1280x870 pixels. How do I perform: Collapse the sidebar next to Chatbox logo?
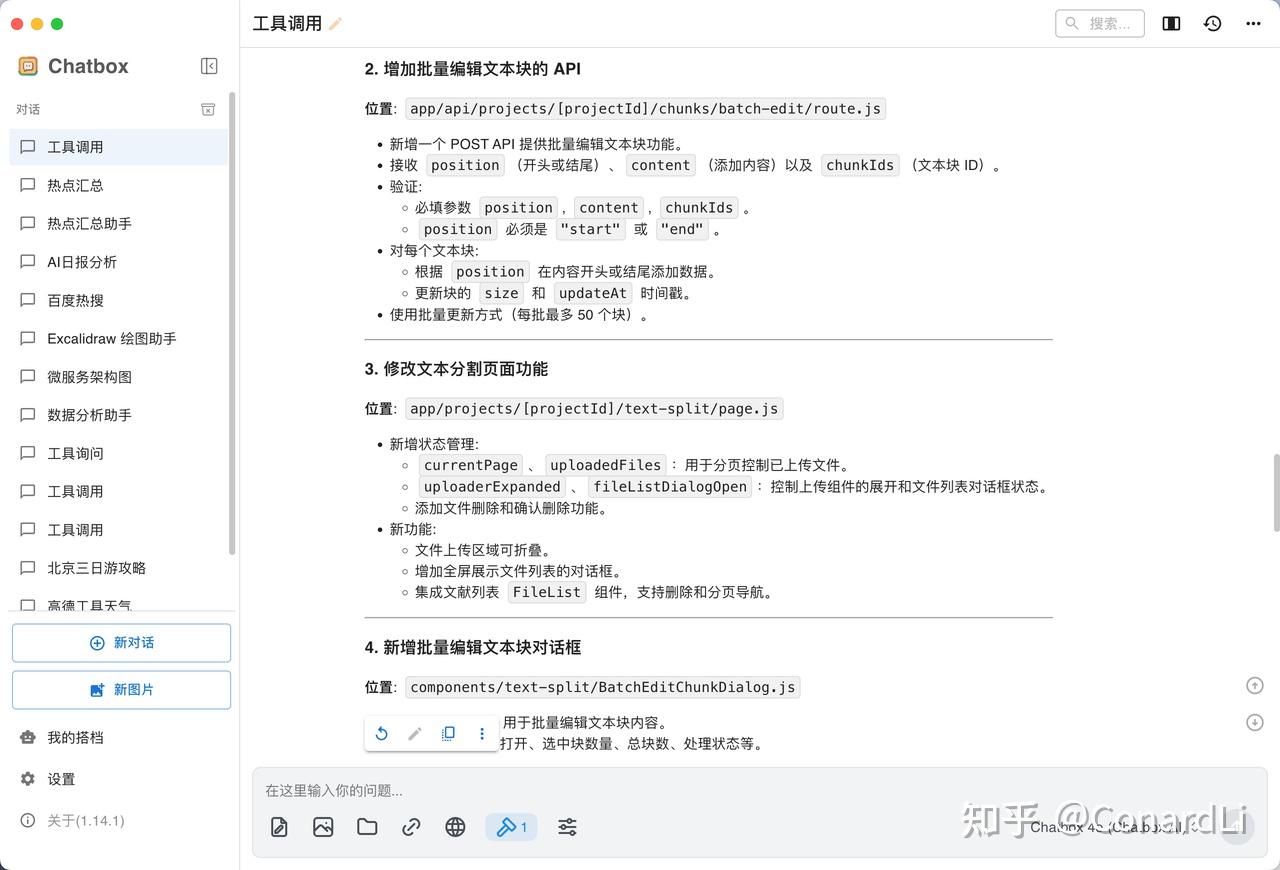click(209, 66)
